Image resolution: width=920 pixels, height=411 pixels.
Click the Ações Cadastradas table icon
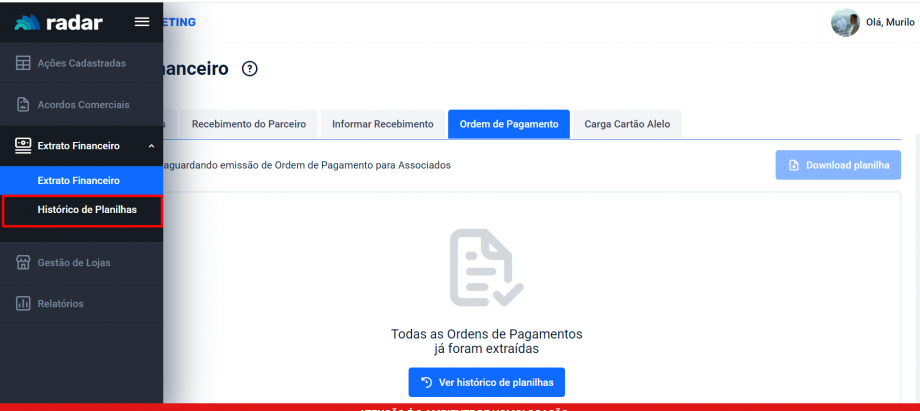[22, 63]
